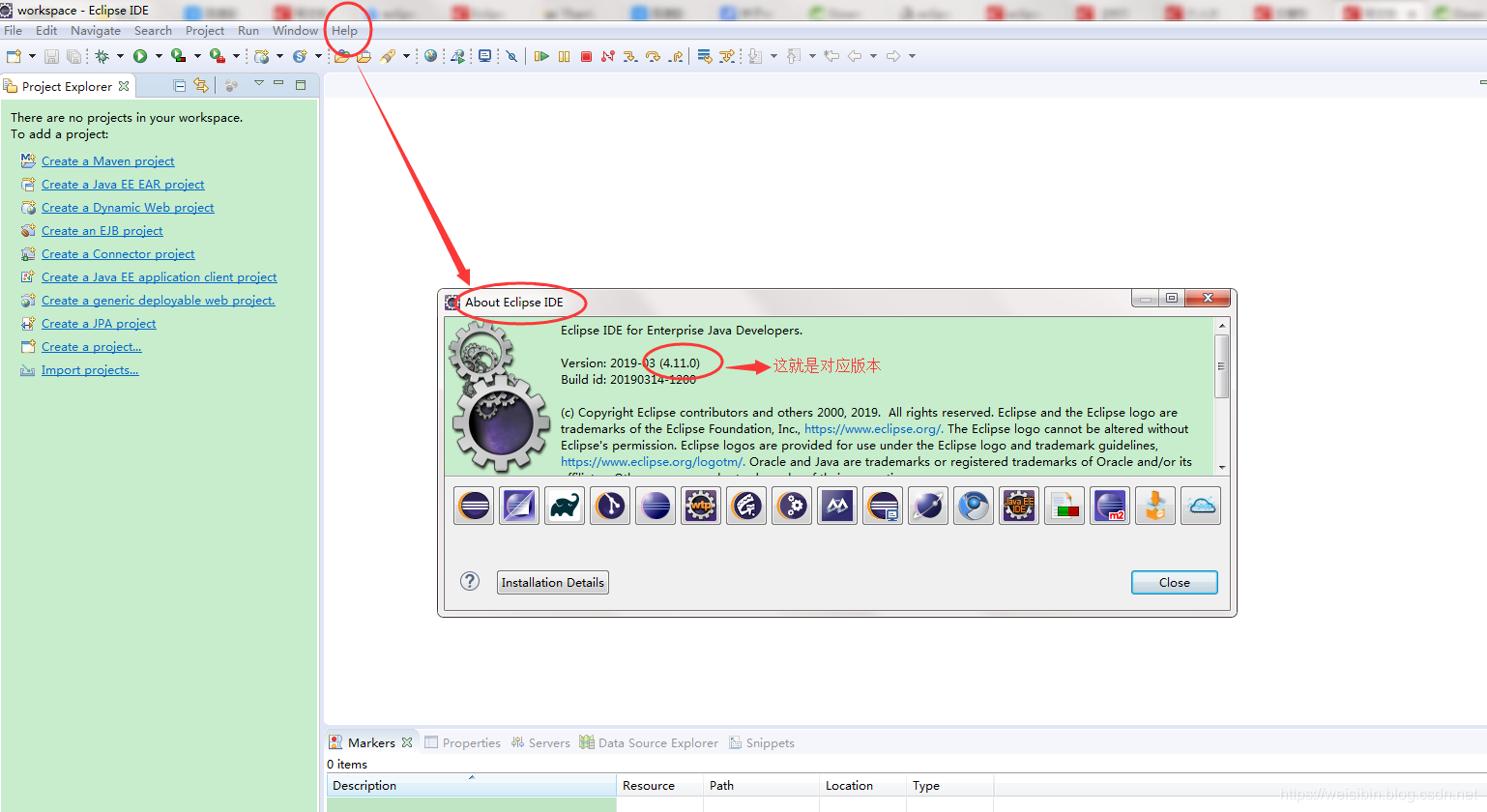
Task: Click the About text scroll-down arrow
Action: click(1222, 467)
